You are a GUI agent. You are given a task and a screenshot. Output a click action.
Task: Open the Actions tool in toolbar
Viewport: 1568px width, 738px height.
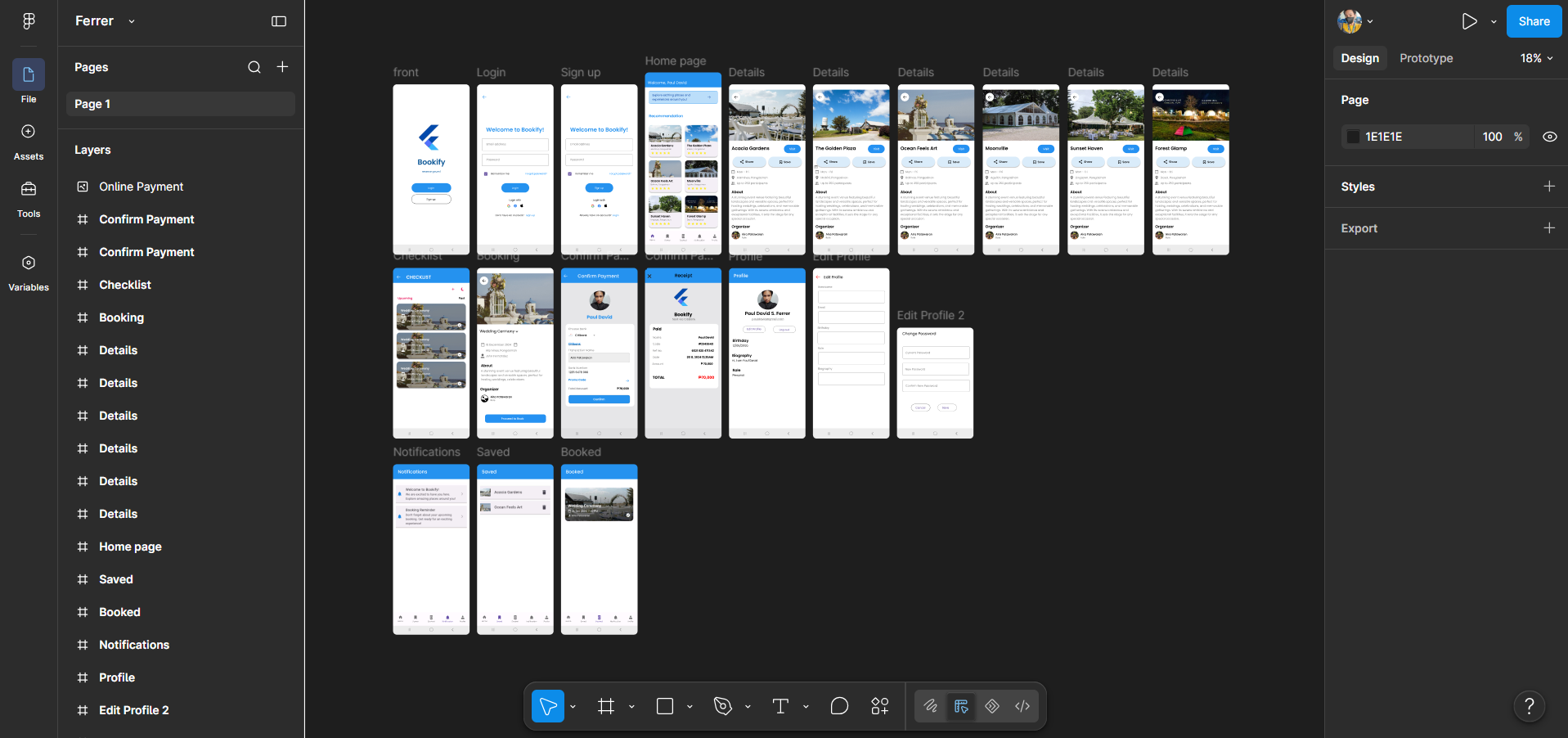coord(880,706)
